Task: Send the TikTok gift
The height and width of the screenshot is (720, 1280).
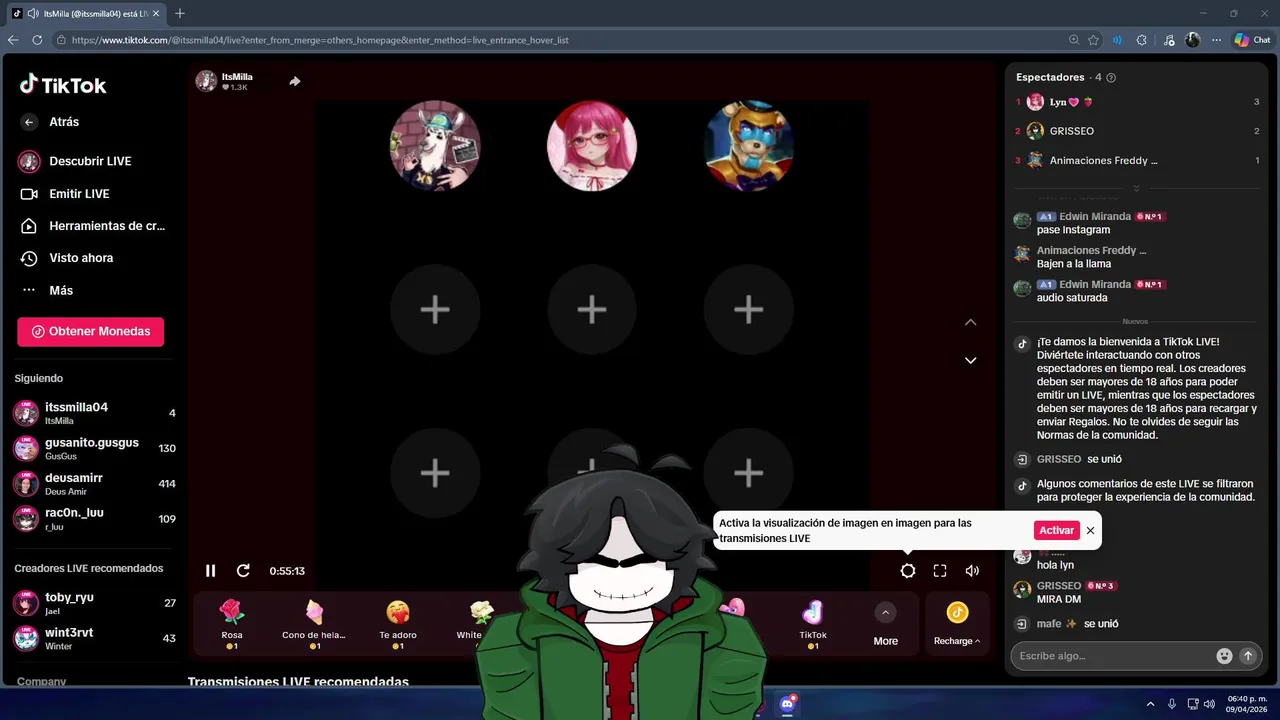Action: click(x=813, y=625)
